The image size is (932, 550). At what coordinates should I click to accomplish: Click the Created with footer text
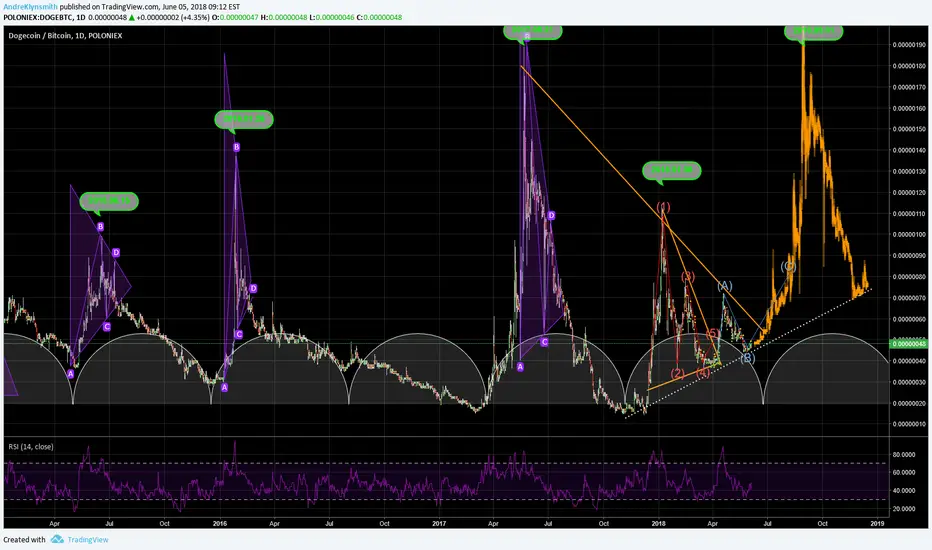click(x=24, y=540)
